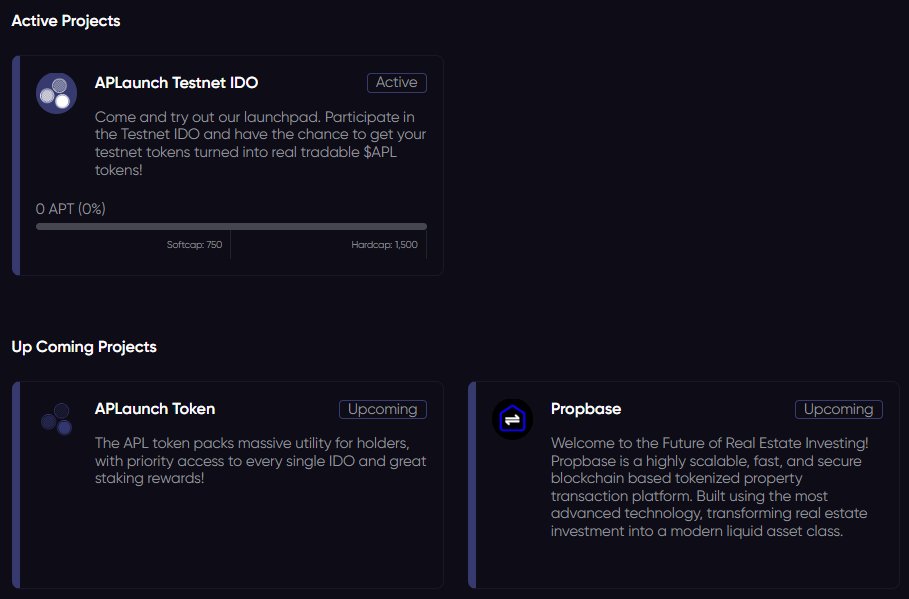Click the Upcoming badge on APLaunch Token

coord(383,409)
